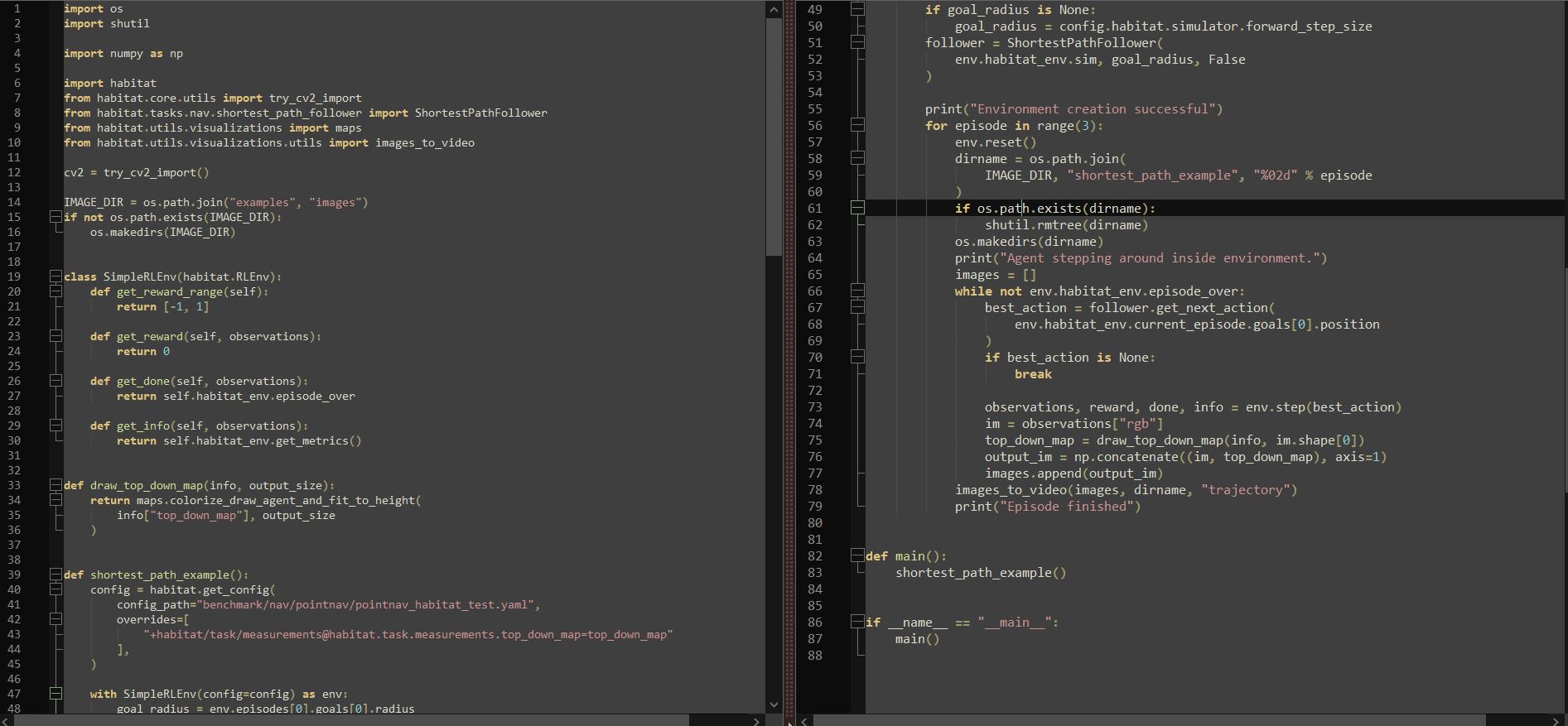Click left pane horizontal scrollbar right arrow
The image size is (1568, 726).
click(756, 720)
